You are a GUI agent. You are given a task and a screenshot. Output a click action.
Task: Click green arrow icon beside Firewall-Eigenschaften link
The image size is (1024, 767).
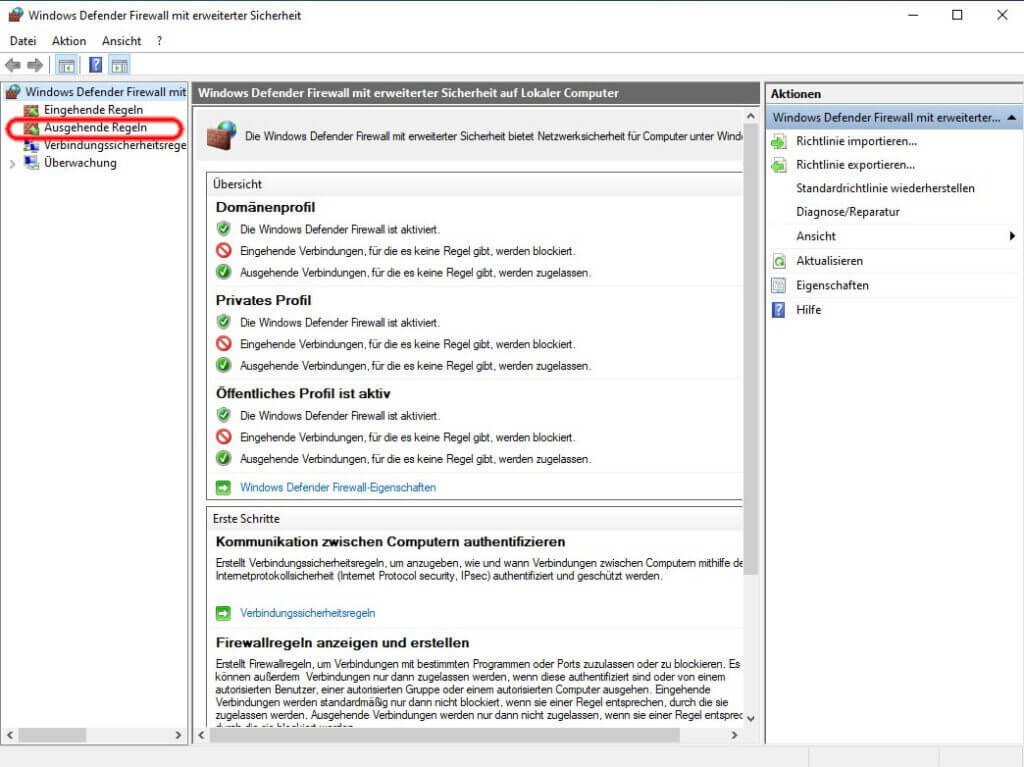point(223,487)
